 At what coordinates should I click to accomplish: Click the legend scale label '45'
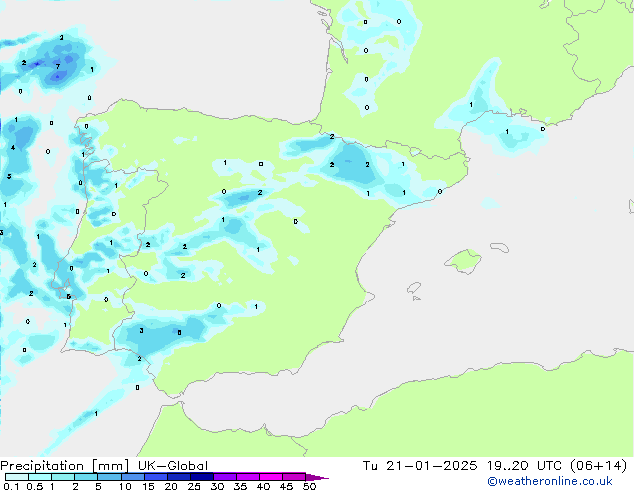286,486
